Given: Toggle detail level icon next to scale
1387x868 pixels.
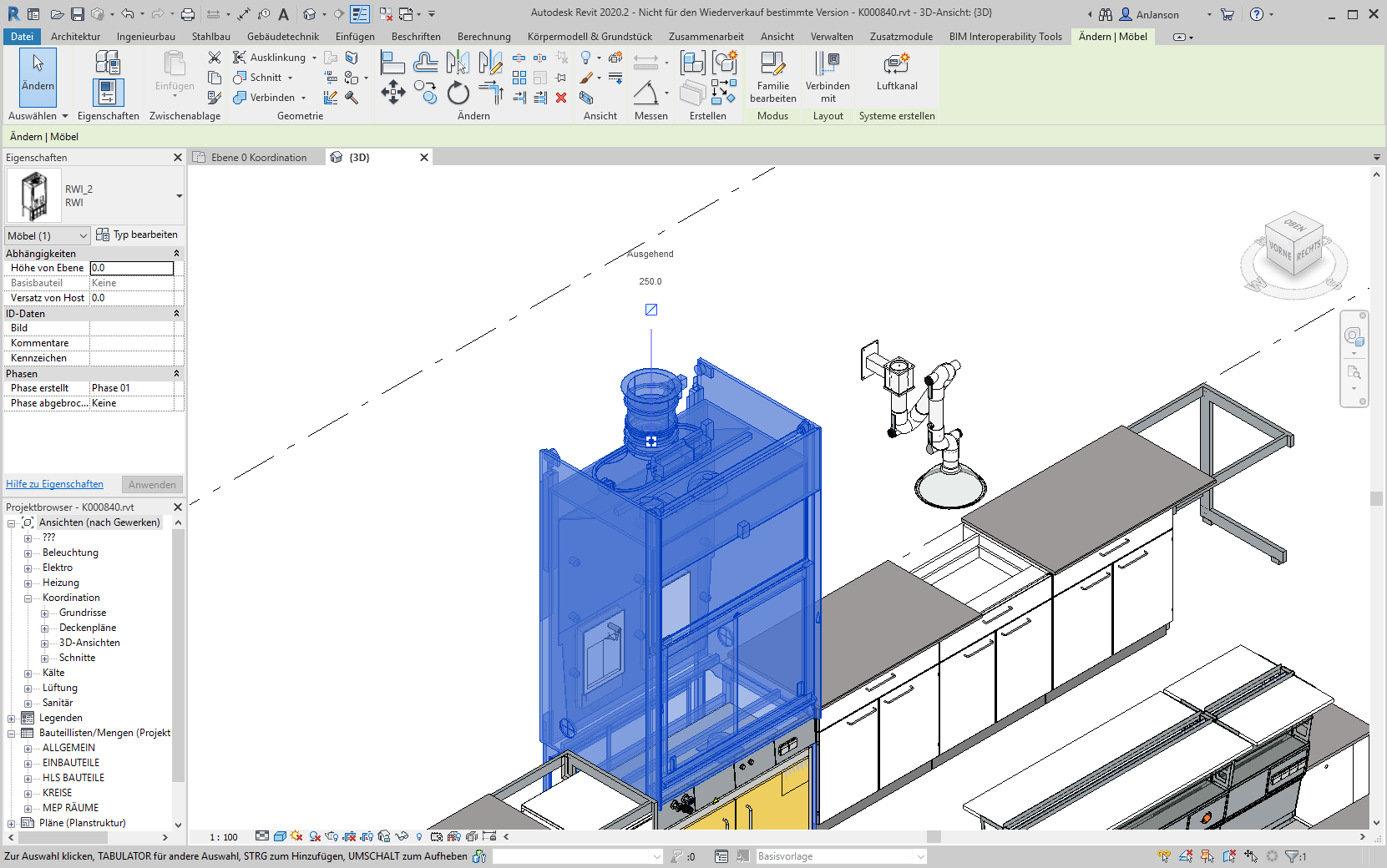Looking at the screenshot, I should 262,836.
